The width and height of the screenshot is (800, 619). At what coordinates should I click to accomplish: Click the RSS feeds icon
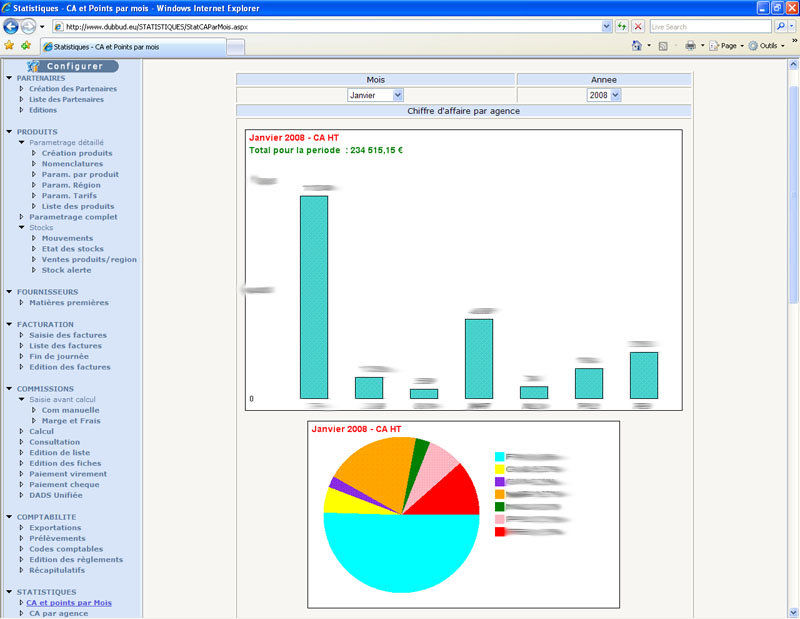click(663, 46)
